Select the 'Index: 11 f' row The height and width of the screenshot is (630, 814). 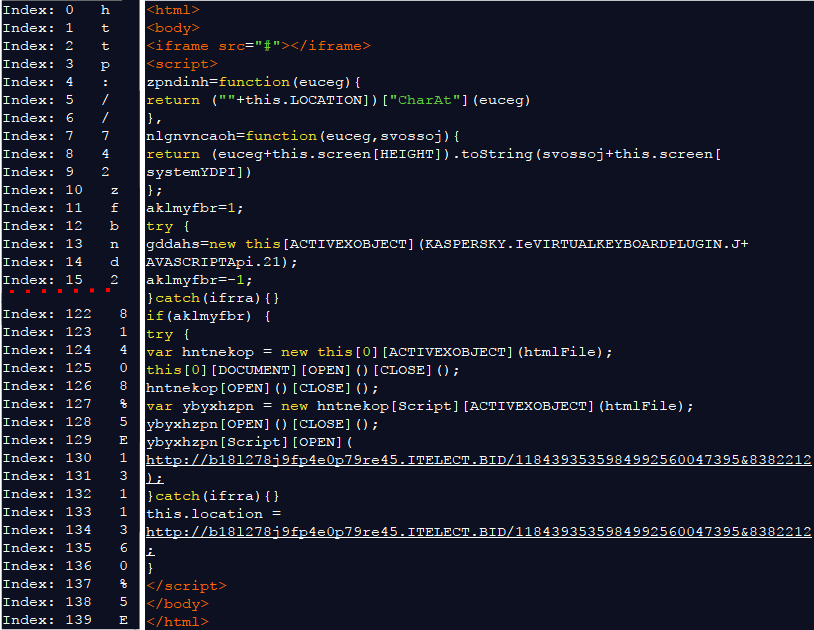[61, 208]
